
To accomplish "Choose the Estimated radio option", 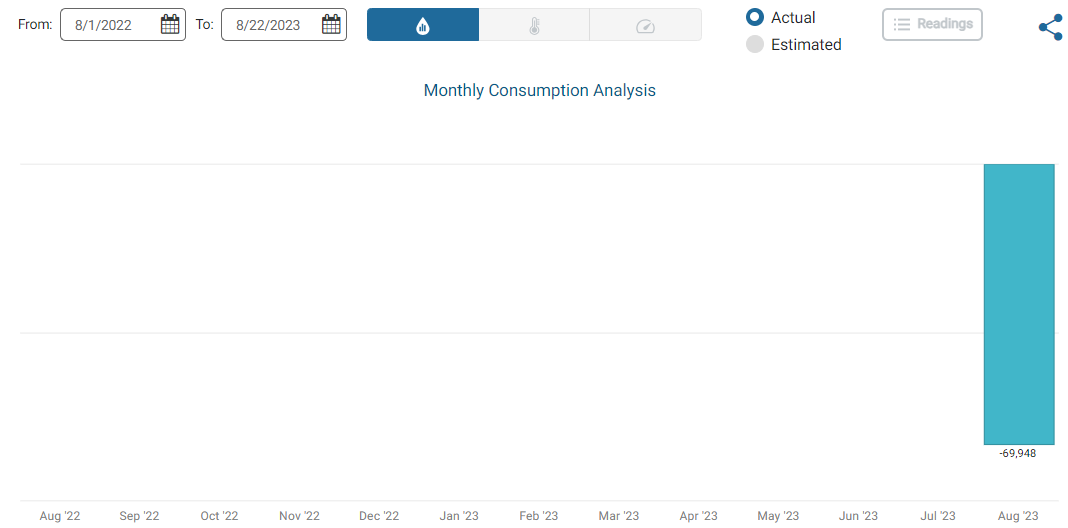I will coord(755,44).
